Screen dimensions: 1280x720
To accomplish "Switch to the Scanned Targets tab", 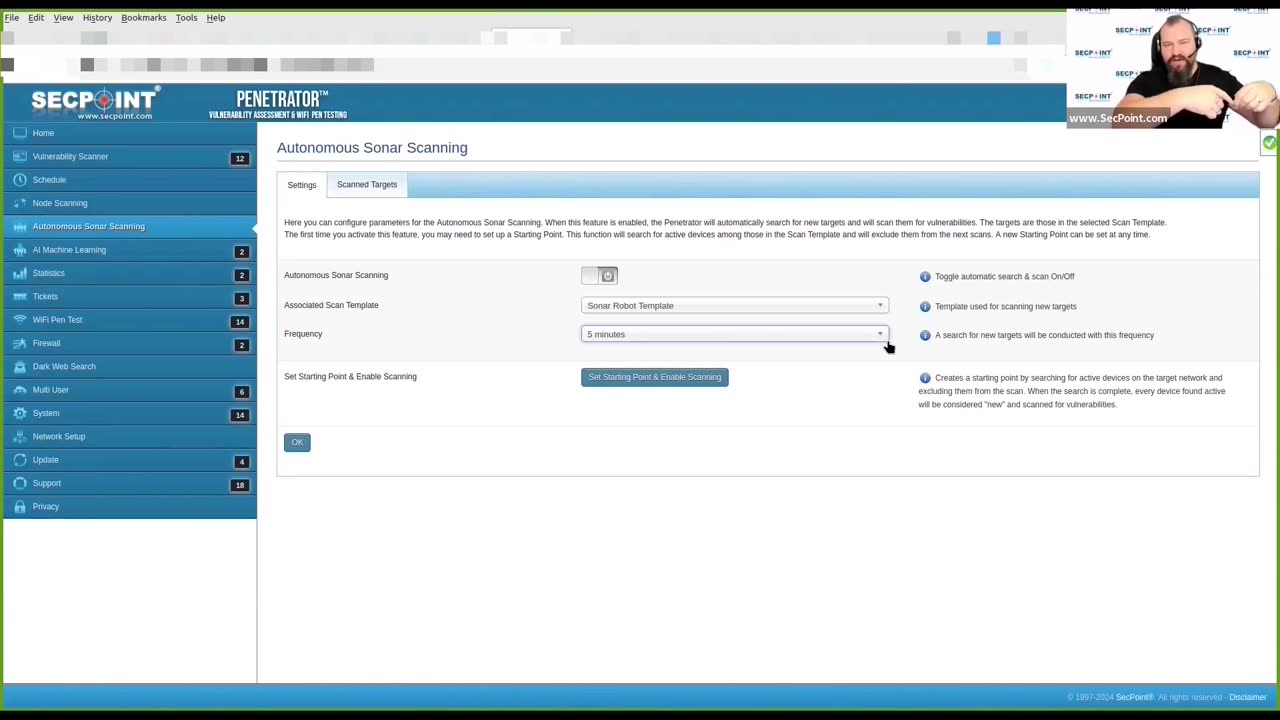I will pos(367,184).
